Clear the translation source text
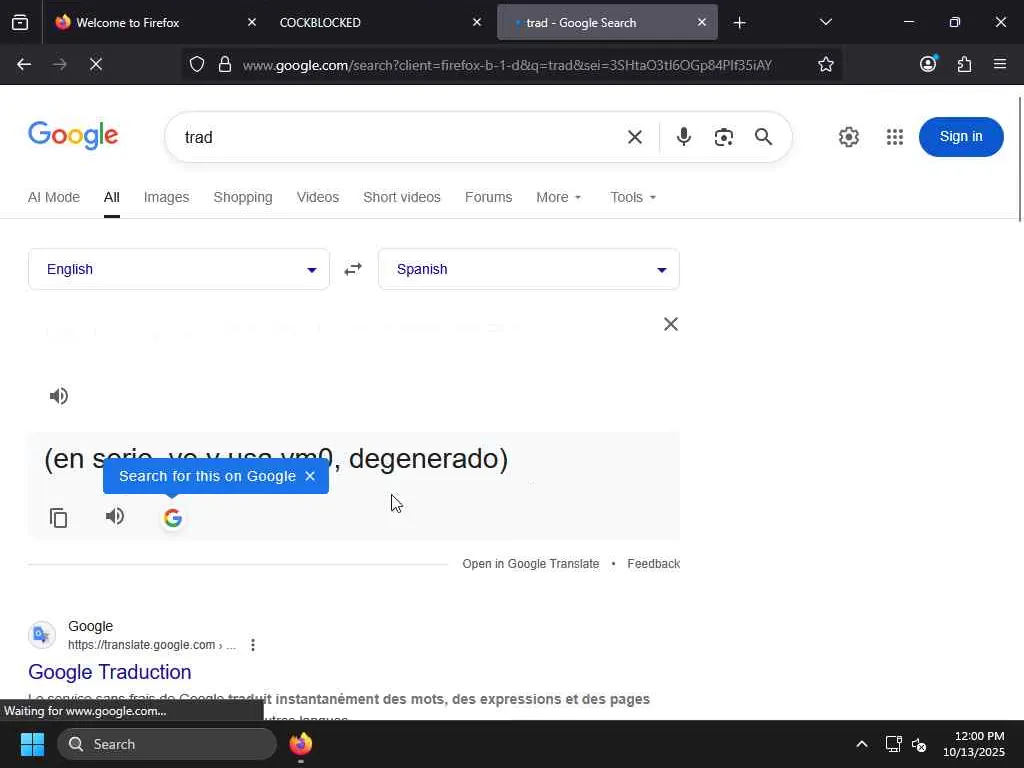The image size is (1024, 768). pos(671,324)
